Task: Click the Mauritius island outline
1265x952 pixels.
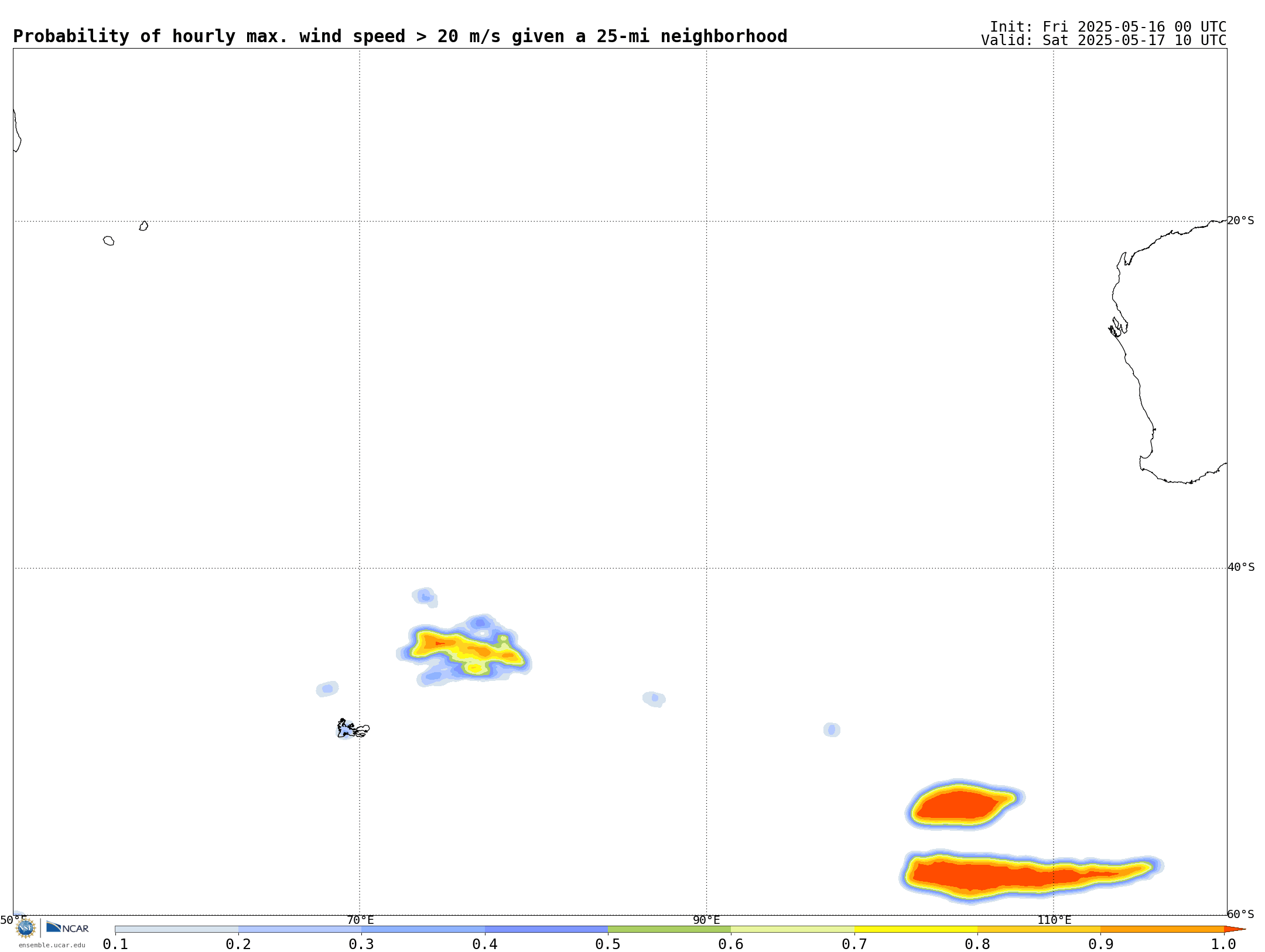Action: pos(143,226)
